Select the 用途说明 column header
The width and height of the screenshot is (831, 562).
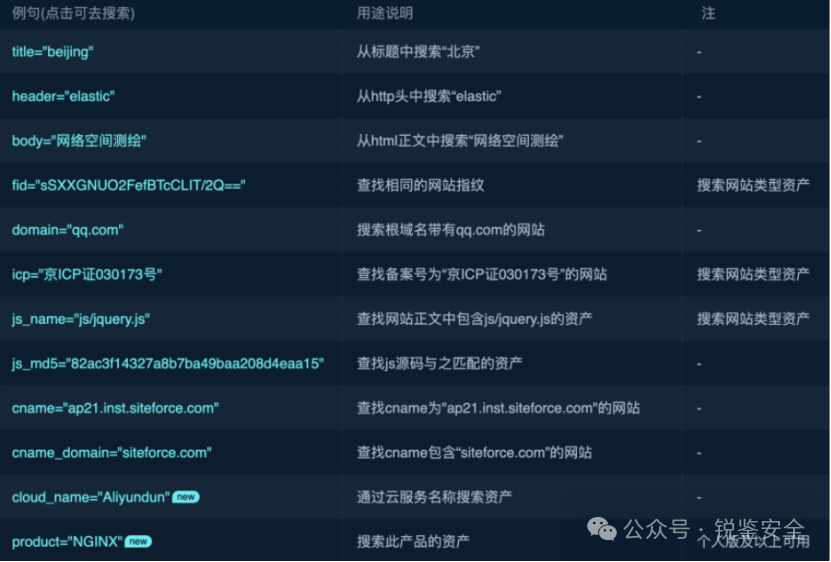(x=385, y=13)
